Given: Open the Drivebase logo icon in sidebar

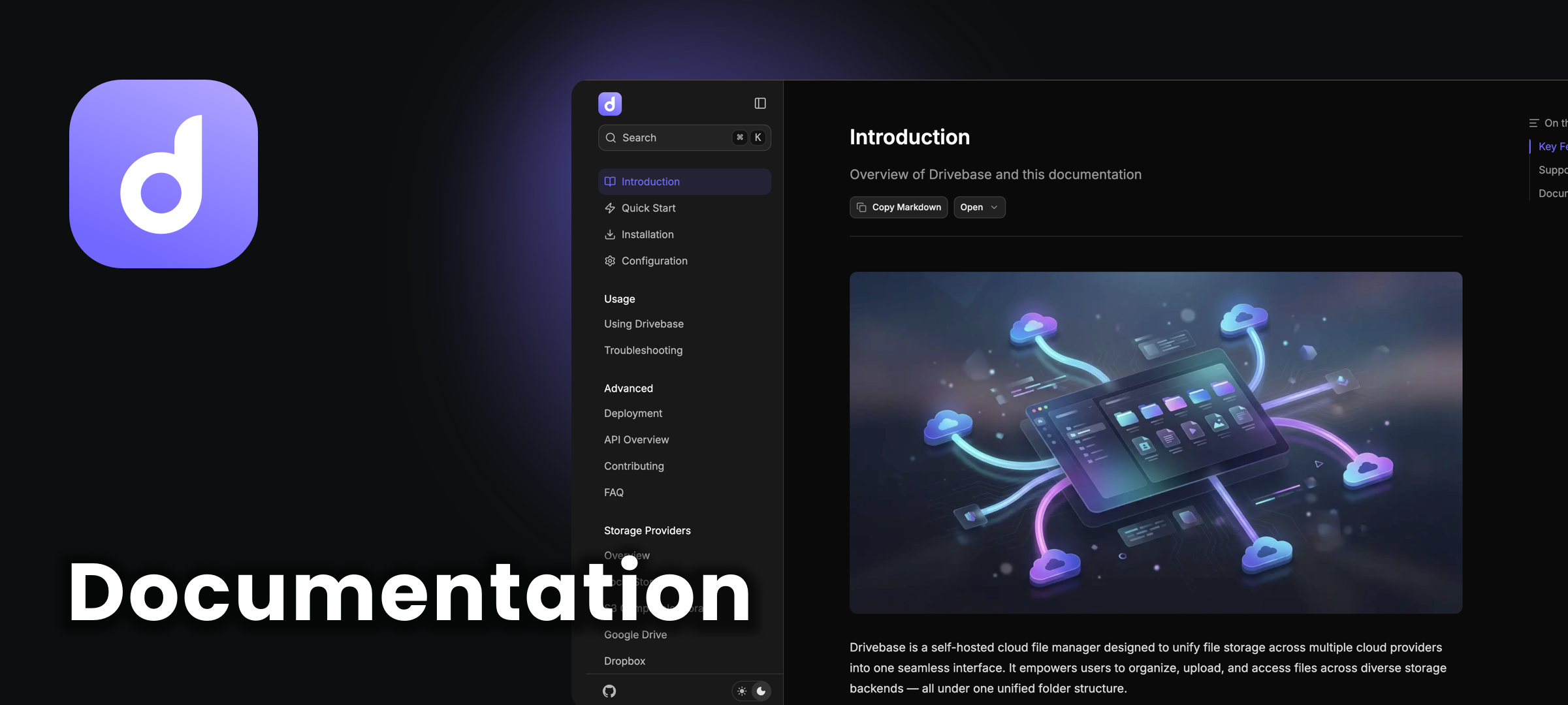Looking at the screenshot, I should pos(609,103).
